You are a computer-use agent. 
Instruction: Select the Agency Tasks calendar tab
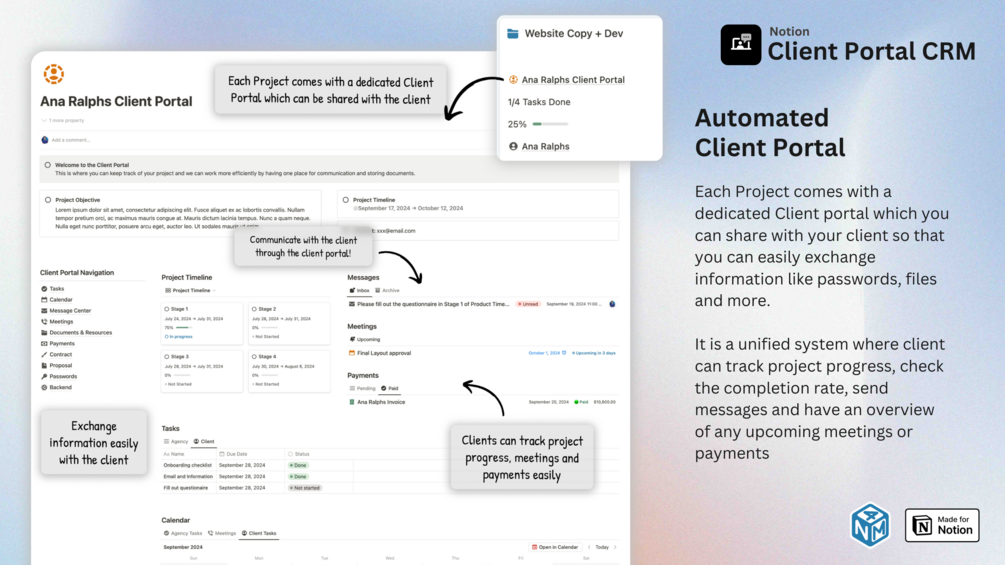183,533
